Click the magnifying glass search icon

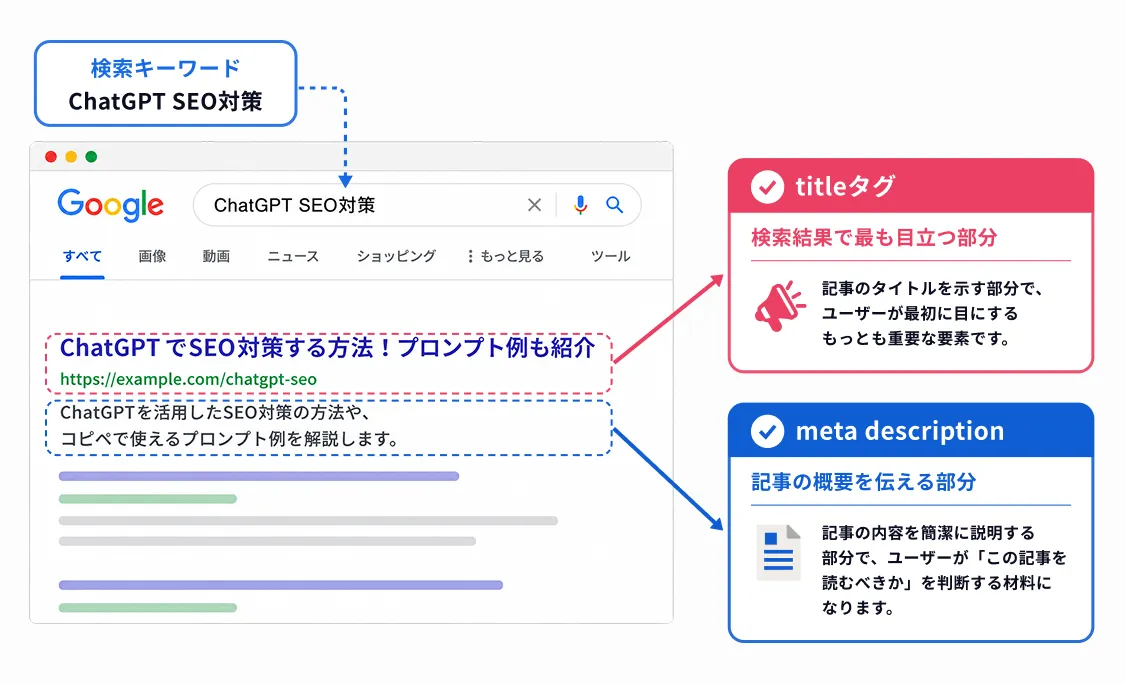614,205
